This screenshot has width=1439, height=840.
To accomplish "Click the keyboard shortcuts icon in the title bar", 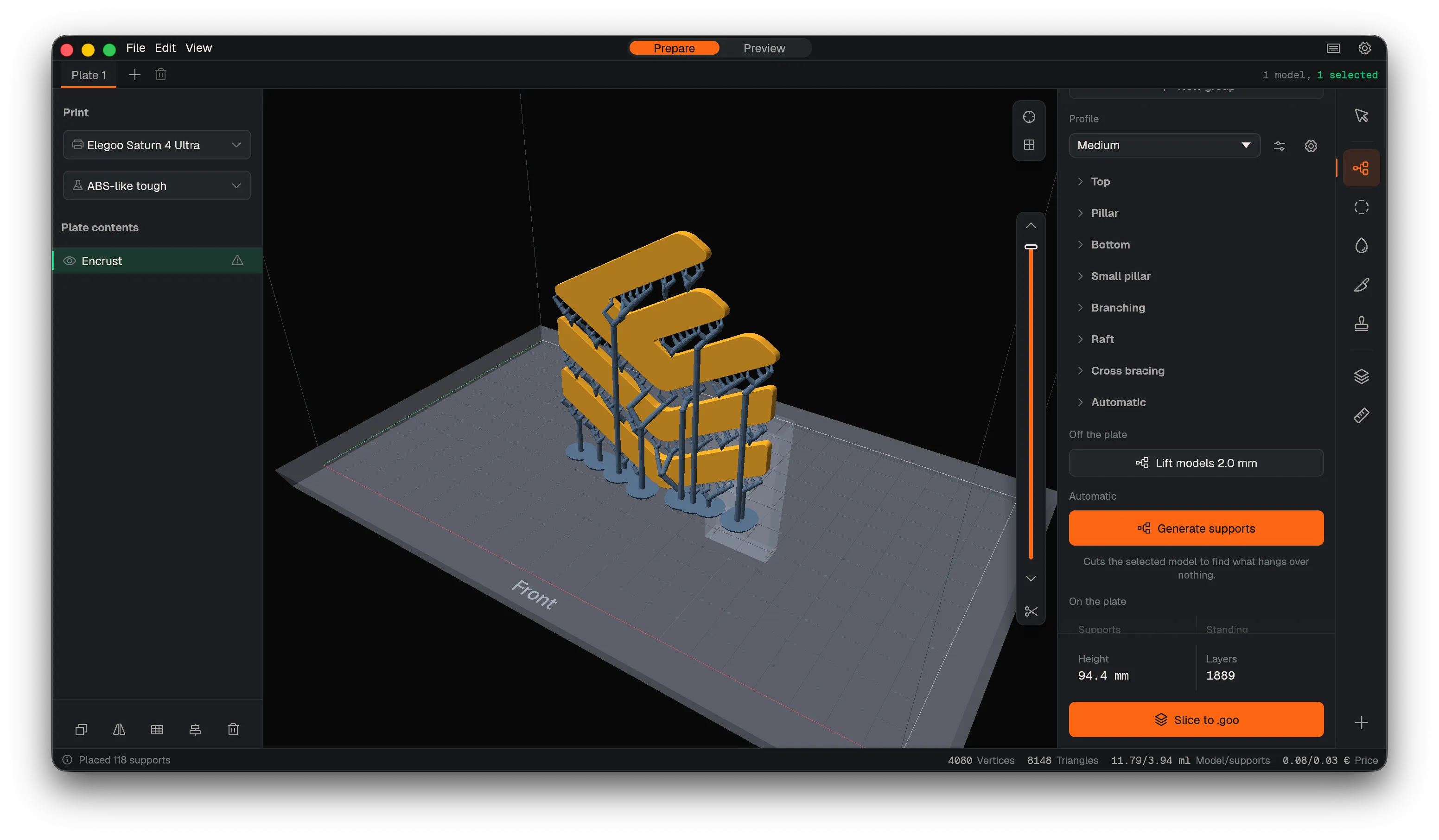I will point(1333,48).
